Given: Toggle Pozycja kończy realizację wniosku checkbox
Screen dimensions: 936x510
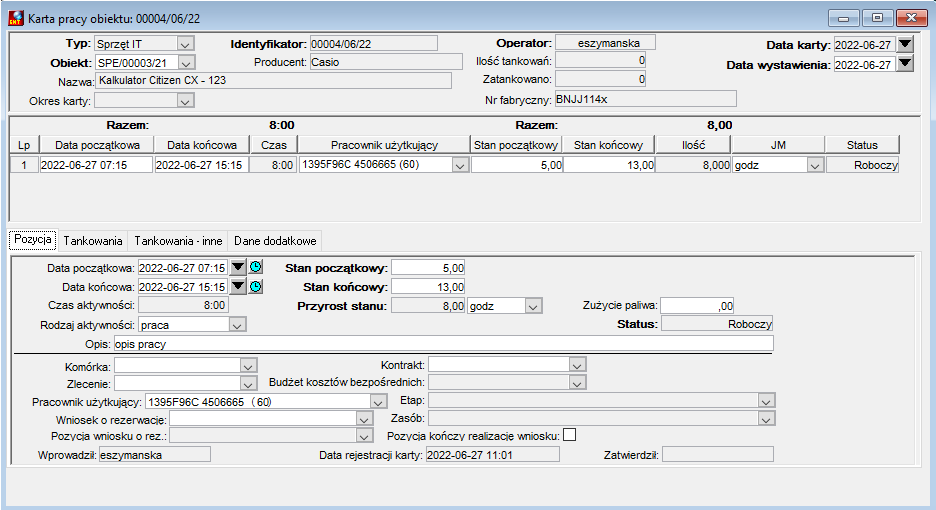Looking at the screenshot, I should pos(569,435).
